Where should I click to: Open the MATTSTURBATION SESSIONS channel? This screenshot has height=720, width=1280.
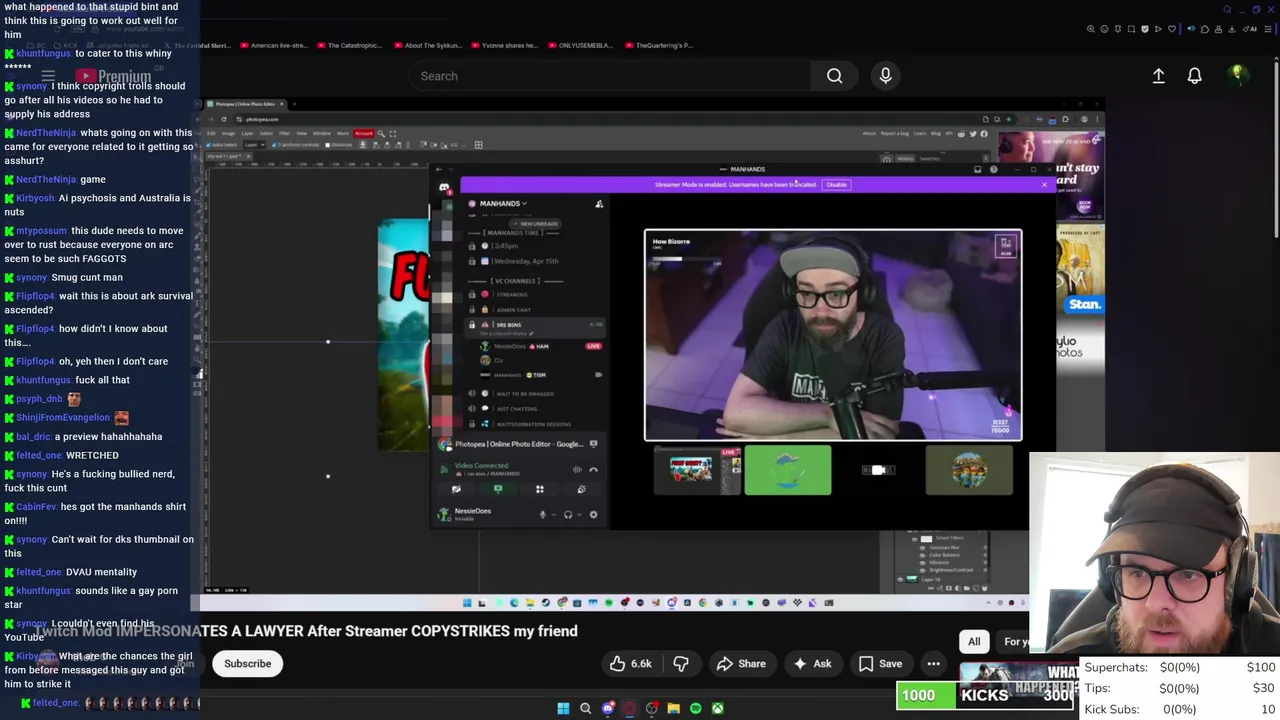(534, 424)
